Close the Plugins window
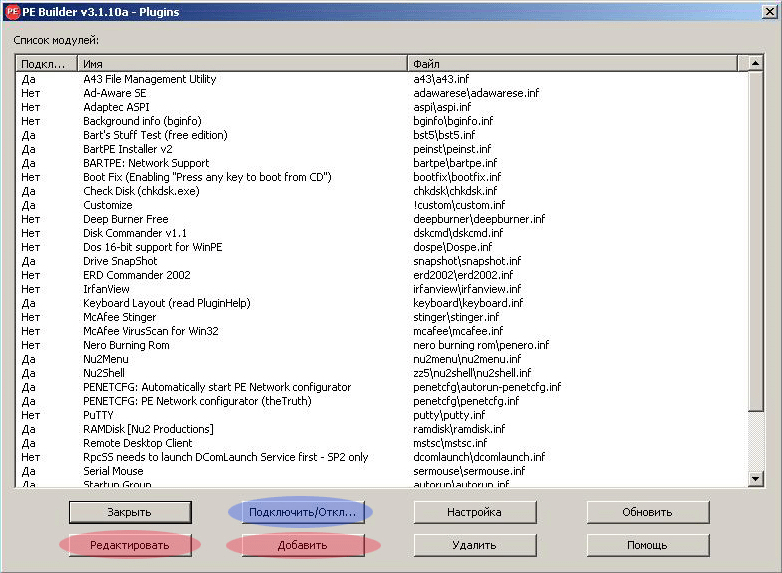Viewport: 782px width, 573px height. [770, 11]
